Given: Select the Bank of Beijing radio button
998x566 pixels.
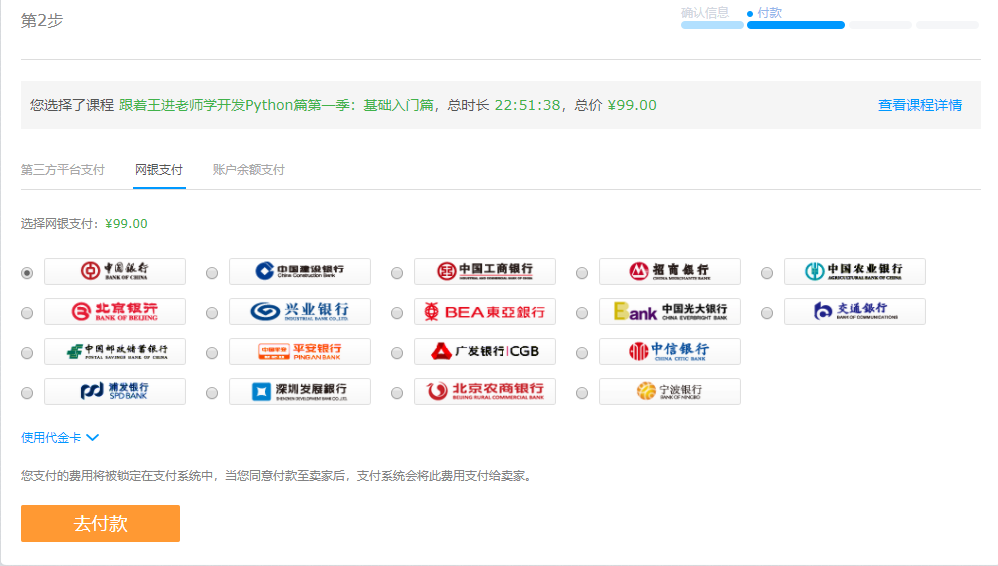Looking at the screenshot, I should pos(27,313).
